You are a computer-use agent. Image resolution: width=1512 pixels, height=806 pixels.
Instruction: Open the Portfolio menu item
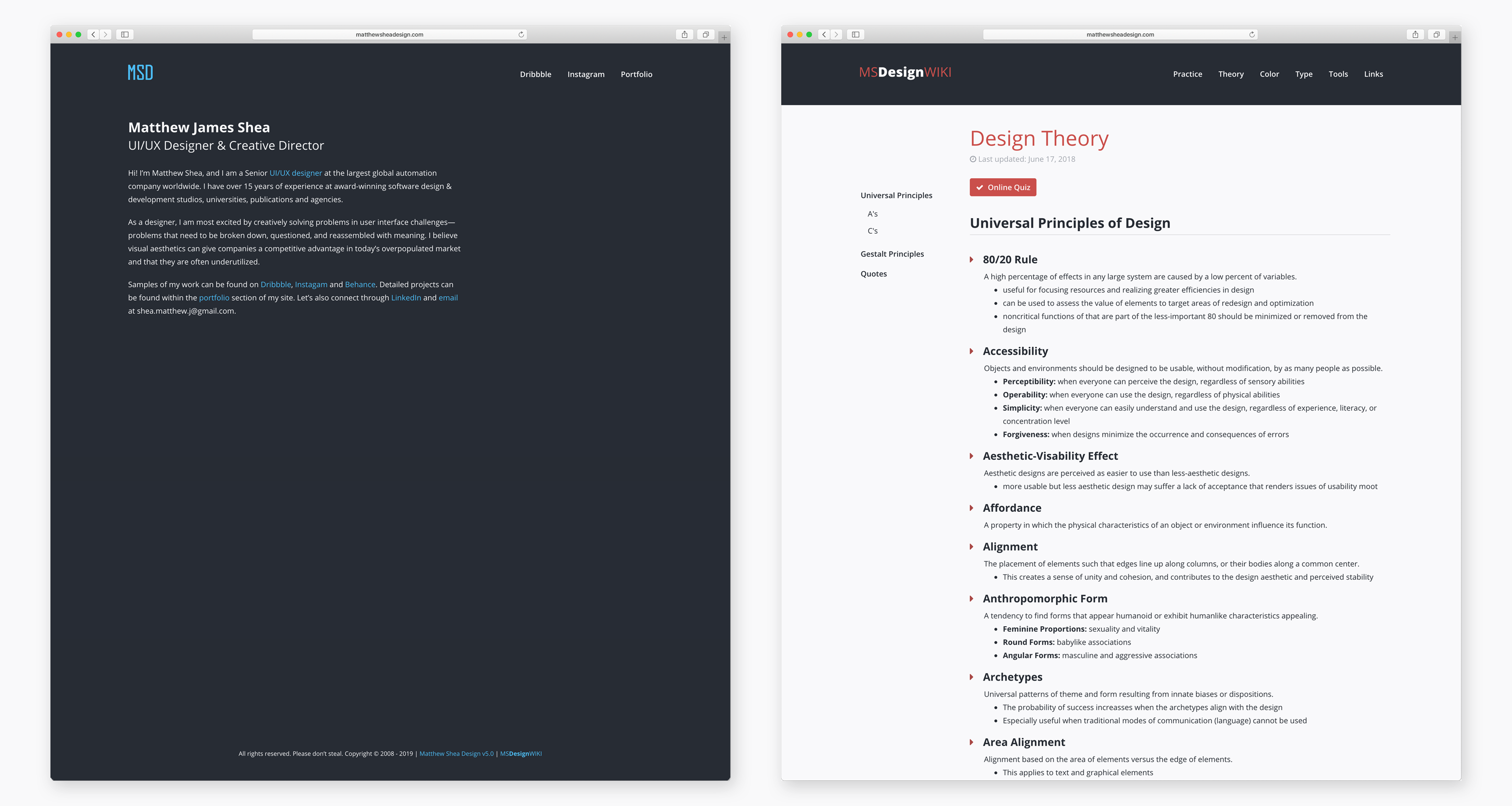637,74
